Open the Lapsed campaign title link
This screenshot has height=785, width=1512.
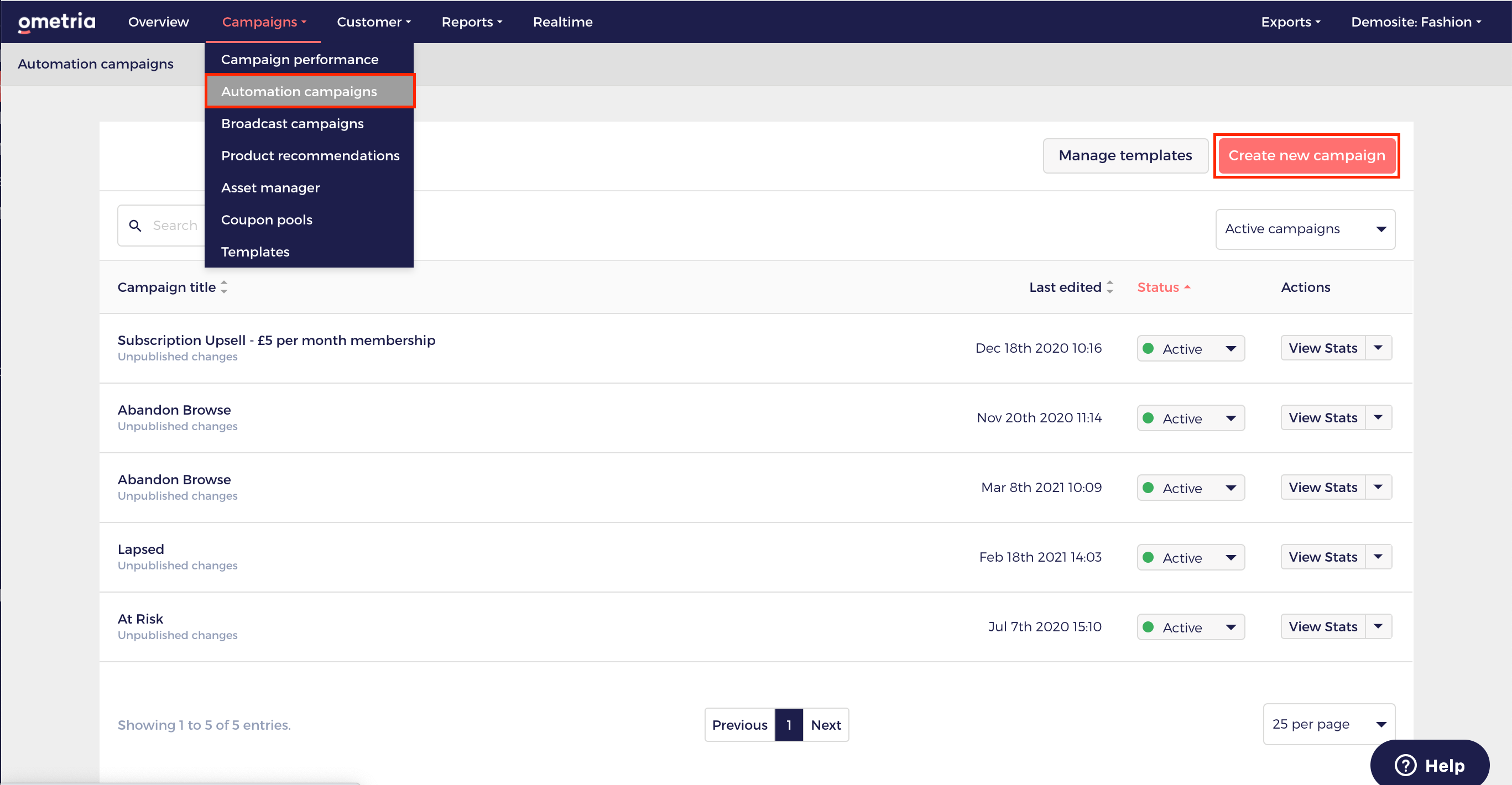141,549
